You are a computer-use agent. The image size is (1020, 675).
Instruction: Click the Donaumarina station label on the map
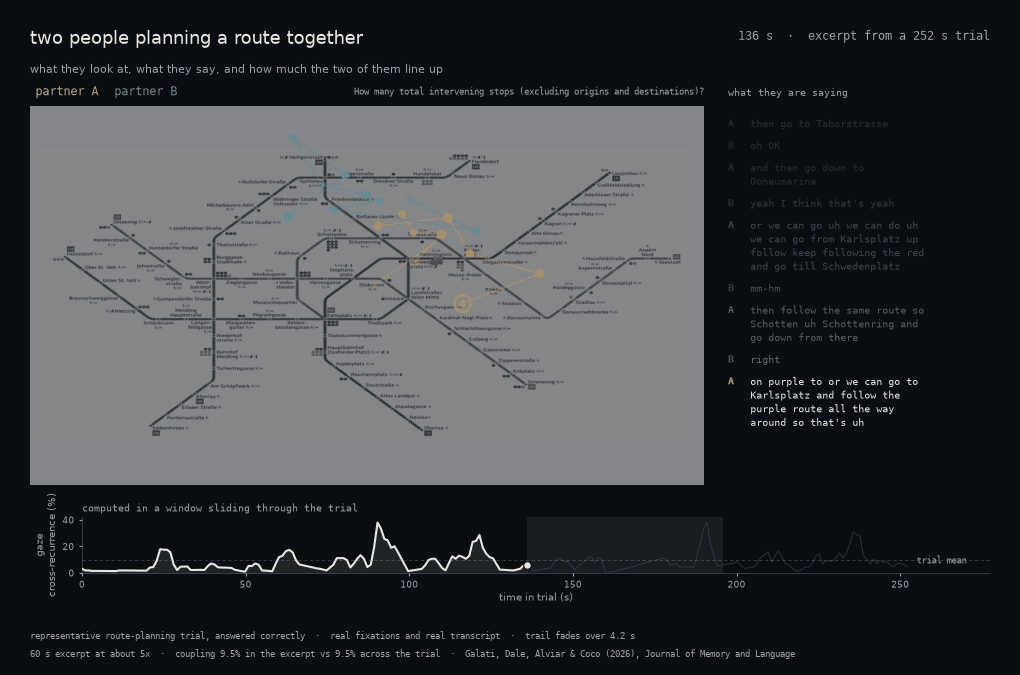523,317
